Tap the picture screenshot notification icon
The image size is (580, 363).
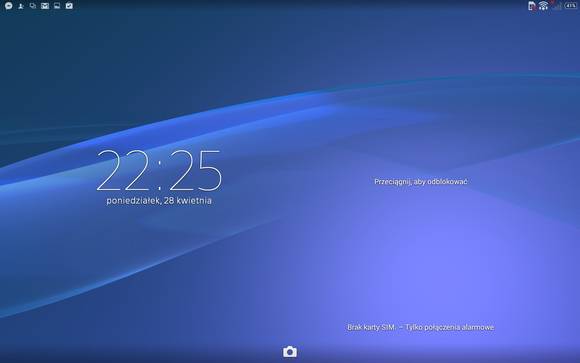click(x=57, y=6)
